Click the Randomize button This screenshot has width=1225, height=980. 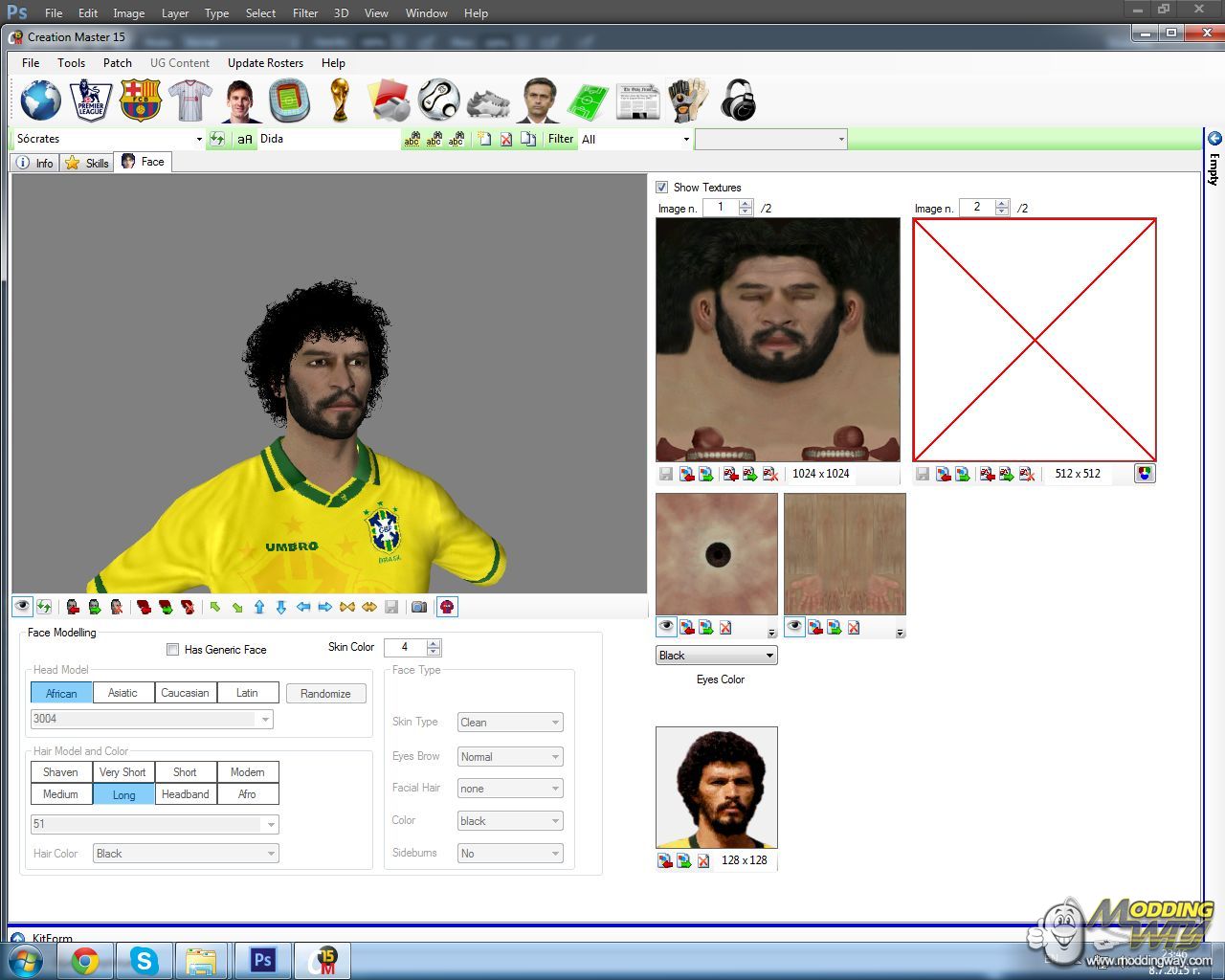point(325,694)
